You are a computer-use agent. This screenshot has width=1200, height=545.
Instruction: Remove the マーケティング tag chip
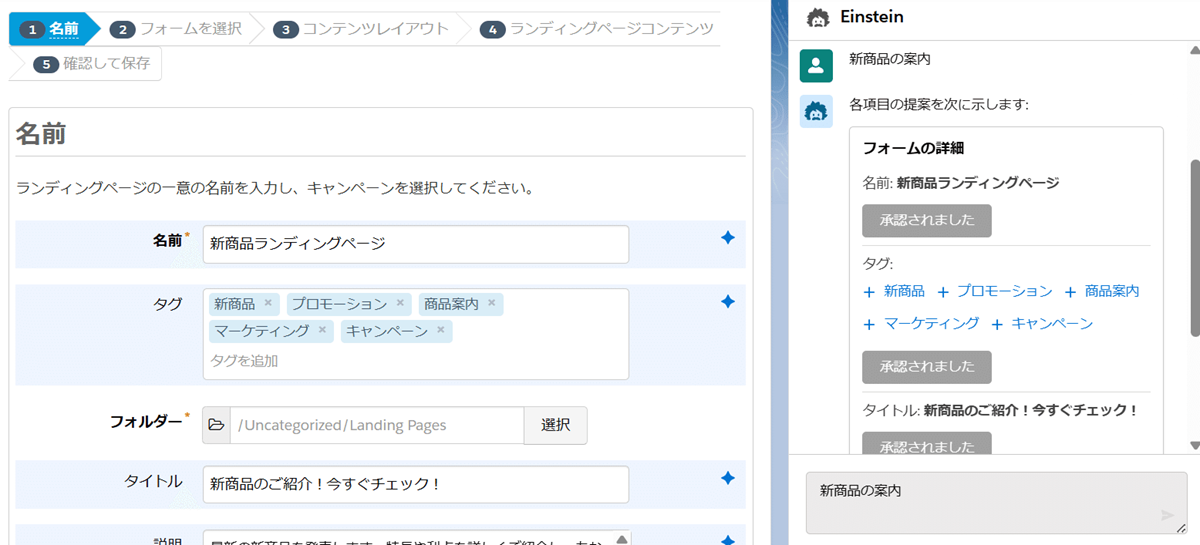click(322, 330)
